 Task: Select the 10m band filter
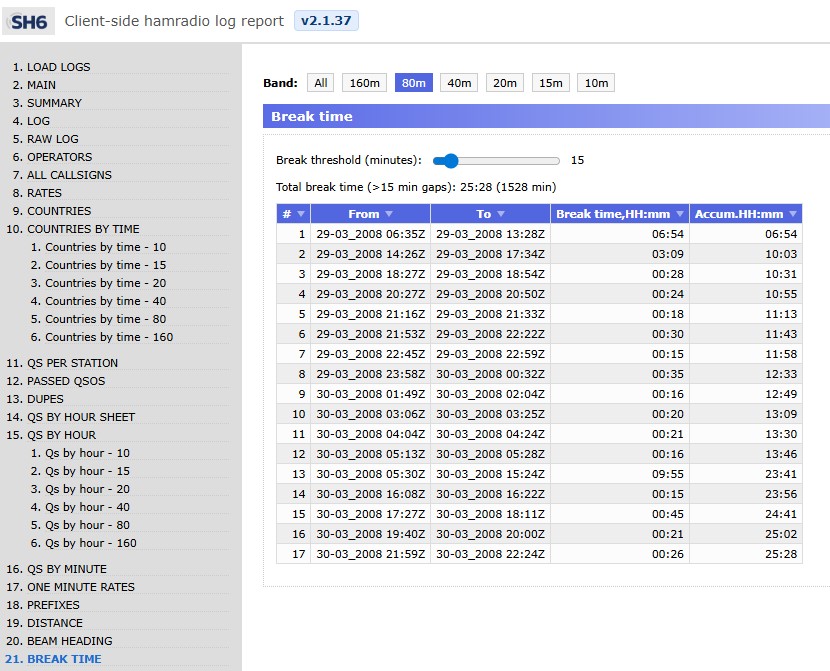[596, 83]
